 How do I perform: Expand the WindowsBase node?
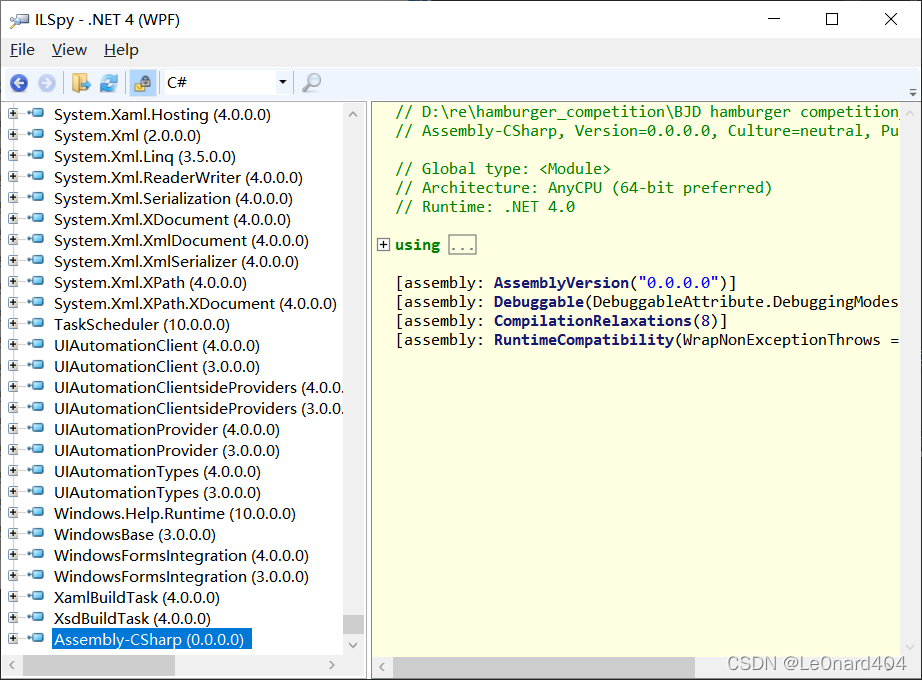point(13,534)
